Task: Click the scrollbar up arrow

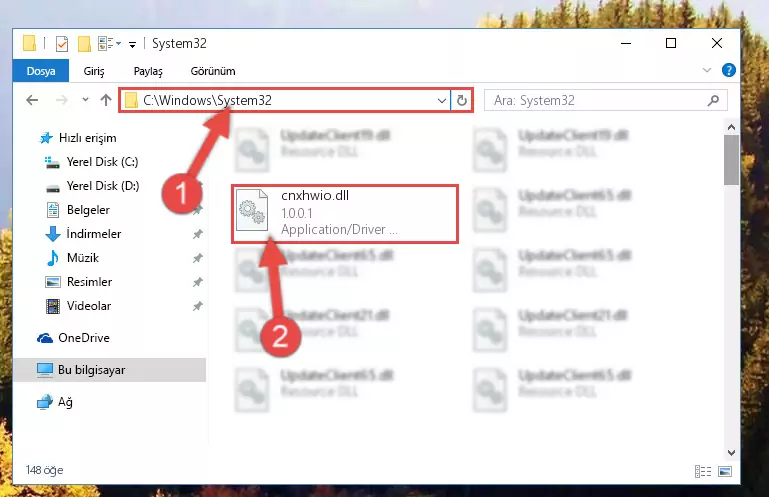Action: pyautogui.click(x=731, y=127)
